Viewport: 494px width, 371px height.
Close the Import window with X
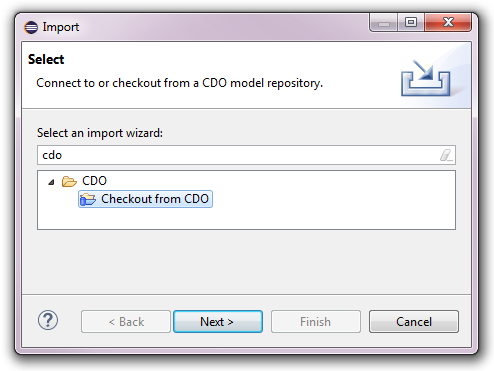448,23
